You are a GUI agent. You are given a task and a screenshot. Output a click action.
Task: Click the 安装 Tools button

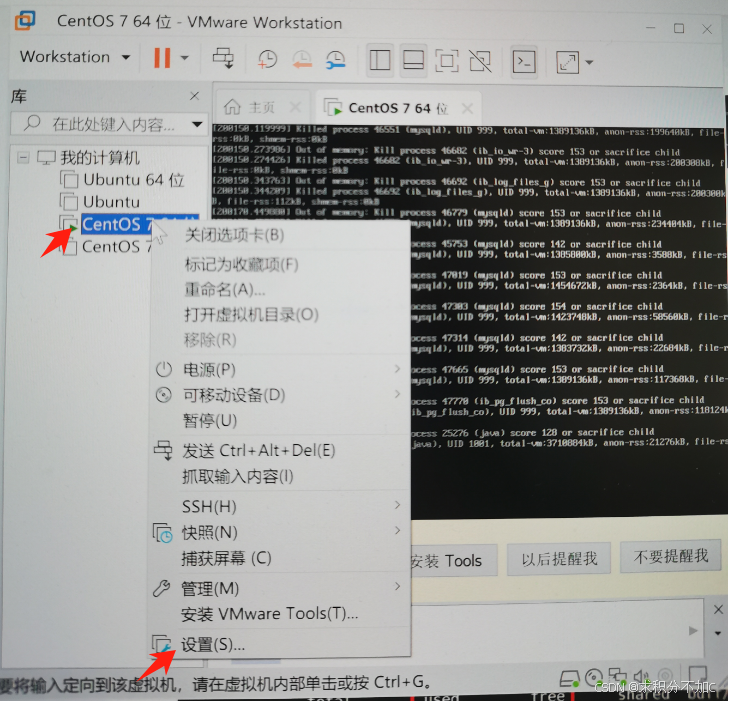tap(453, 561)
